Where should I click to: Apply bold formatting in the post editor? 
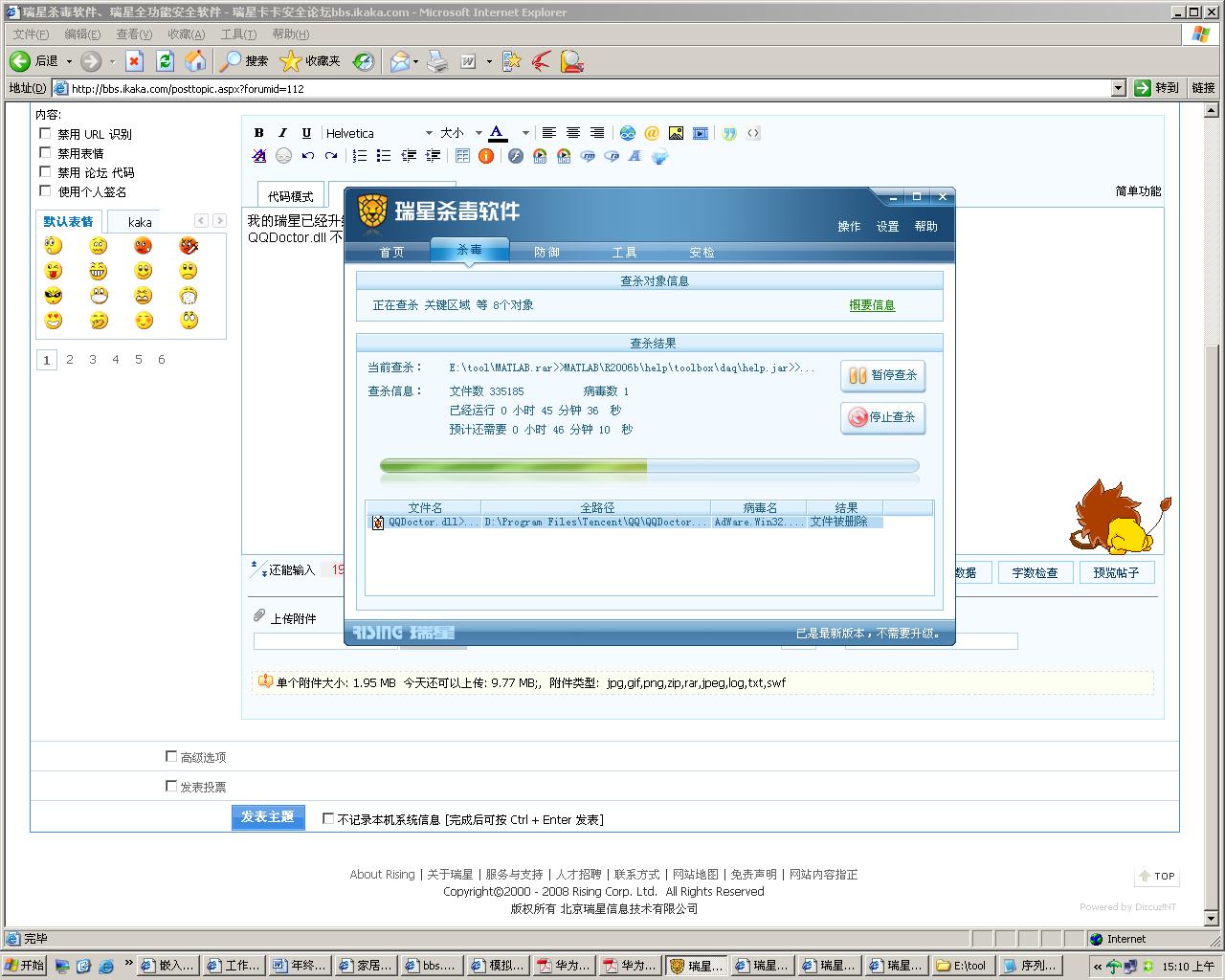tap(258, 133)
